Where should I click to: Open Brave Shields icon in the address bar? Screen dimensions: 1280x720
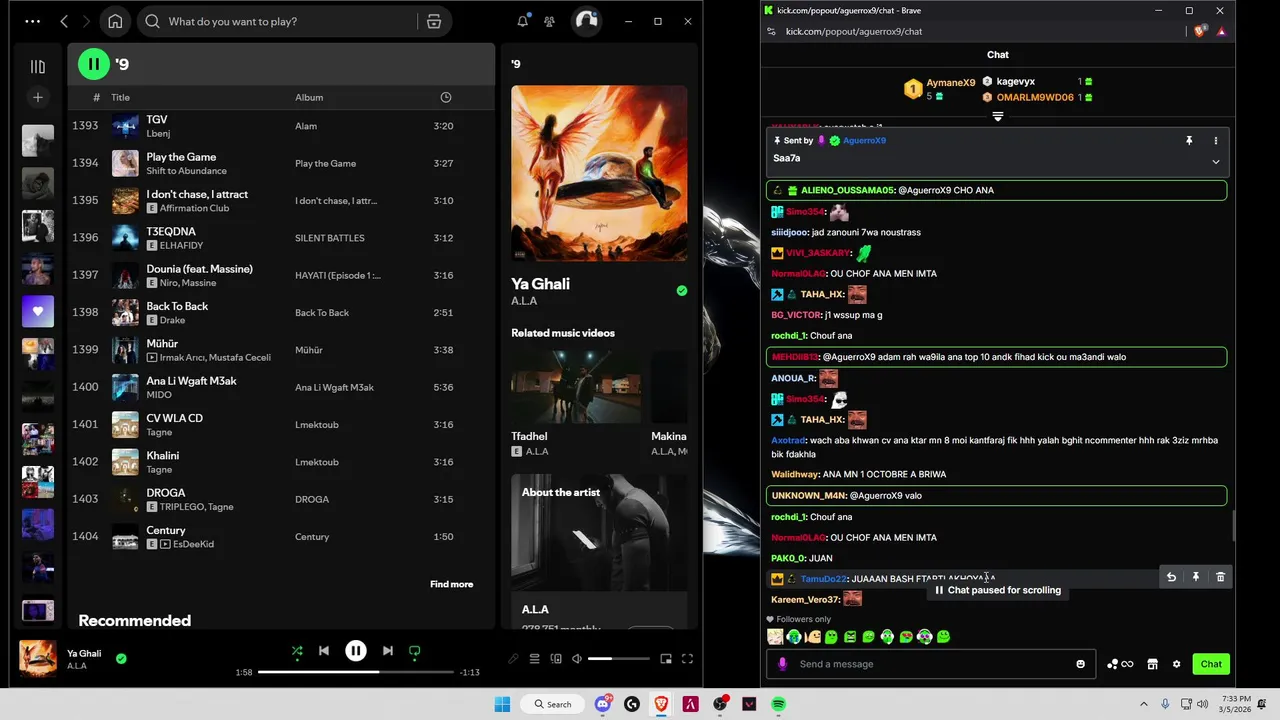(x=1200, y=31)
